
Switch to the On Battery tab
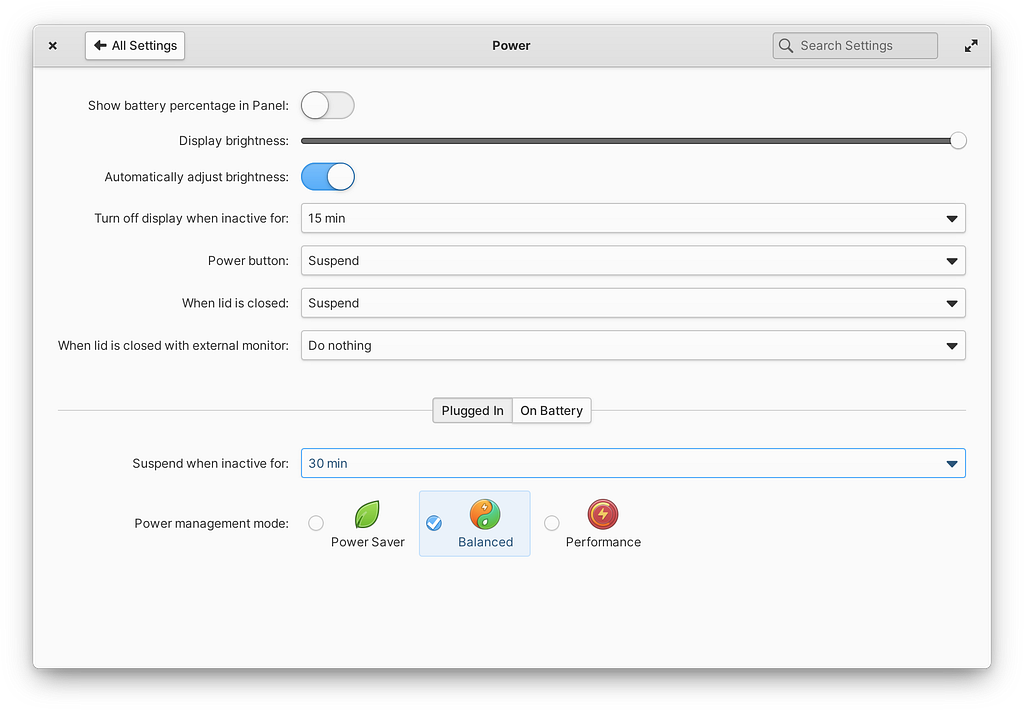tap(552, 411)
